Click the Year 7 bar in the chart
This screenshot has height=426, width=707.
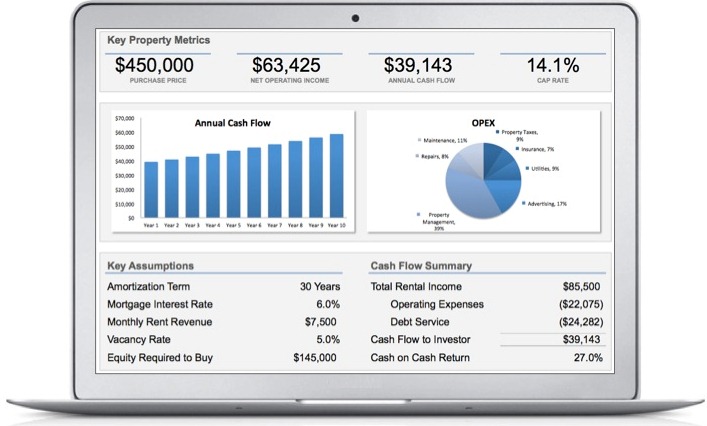click(275, 181)
